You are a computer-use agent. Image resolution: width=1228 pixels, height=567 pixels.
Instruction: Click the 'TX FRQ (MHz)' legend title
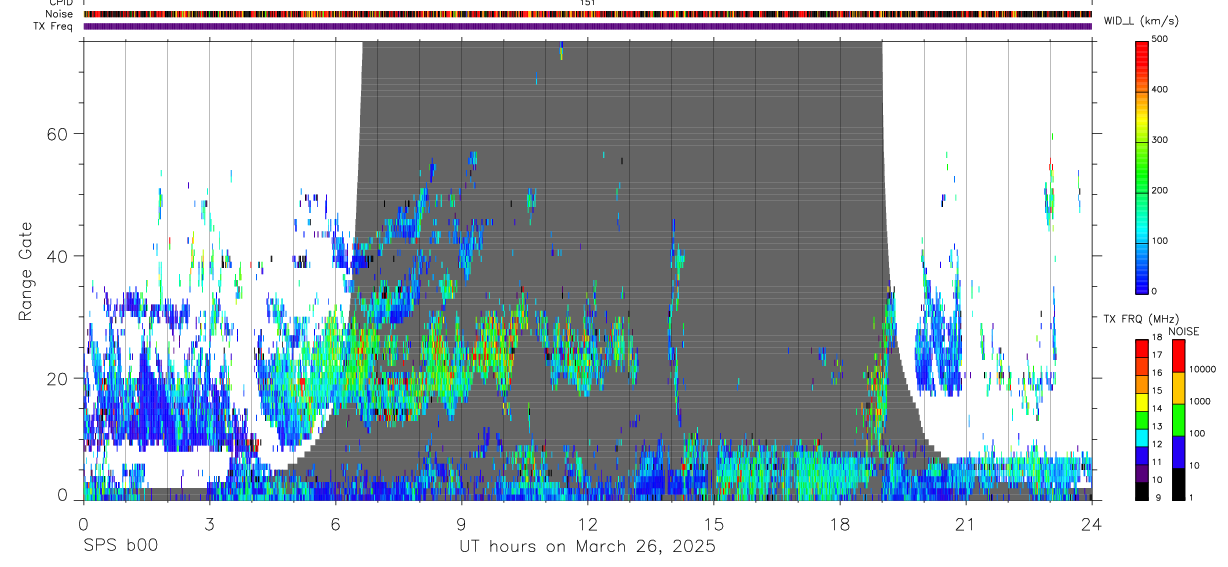1141,319
